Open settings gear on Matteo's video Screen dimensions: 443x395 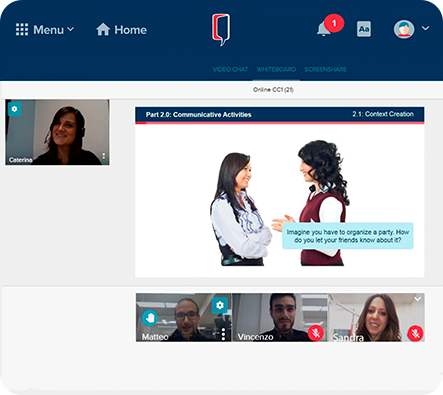tap(220, 305)
